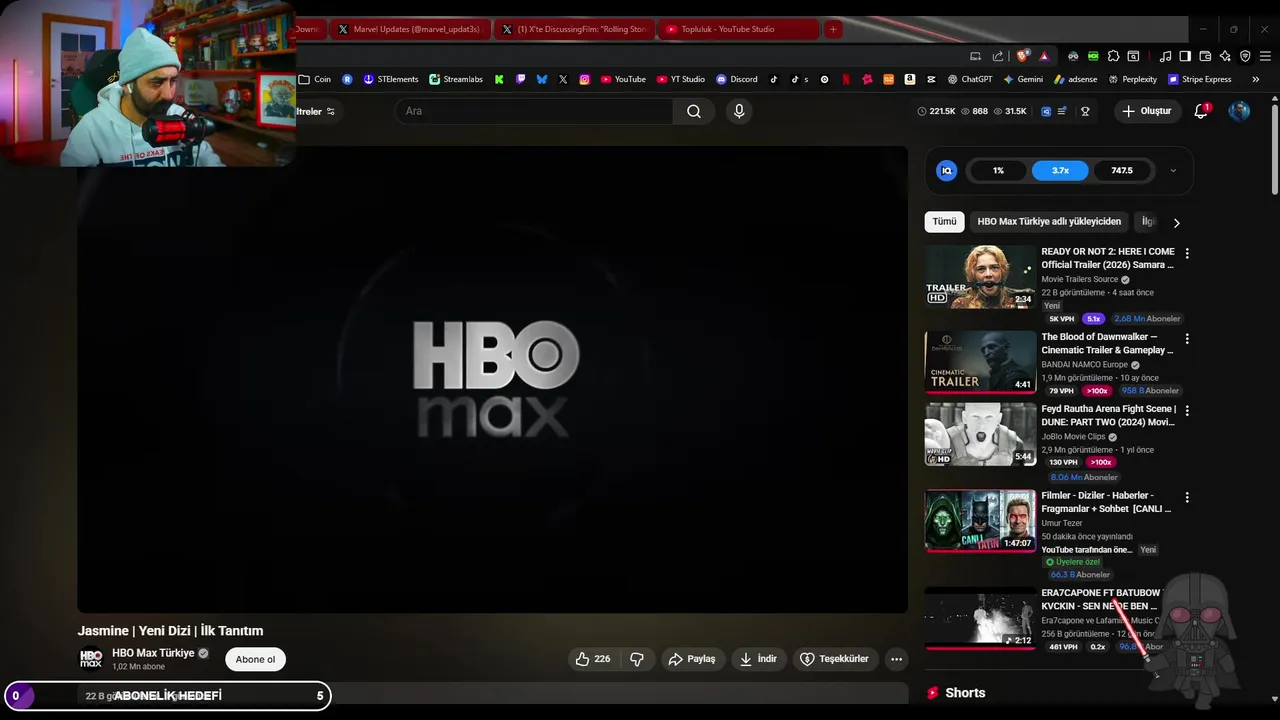Open options menu for Filmler - Diziler video
Image resolution: width=1280 pixels, height=720 pixels.
pos(1187,497)
